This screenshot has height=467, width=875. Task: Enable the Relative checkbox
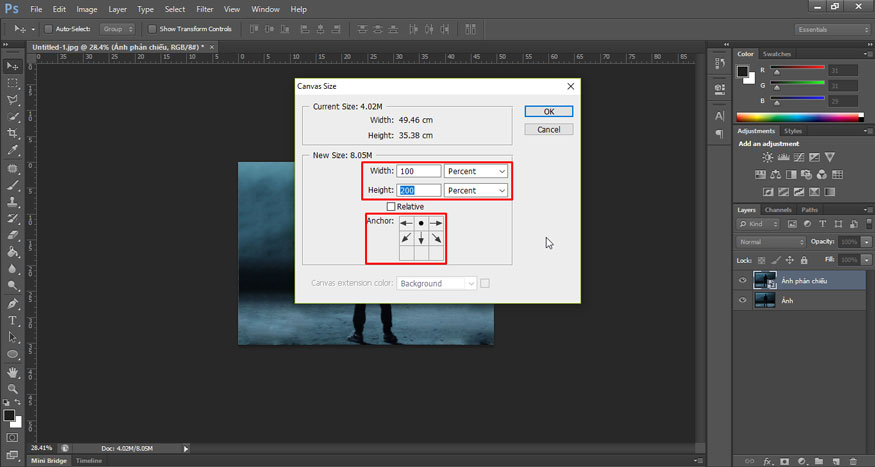point(391,206)
